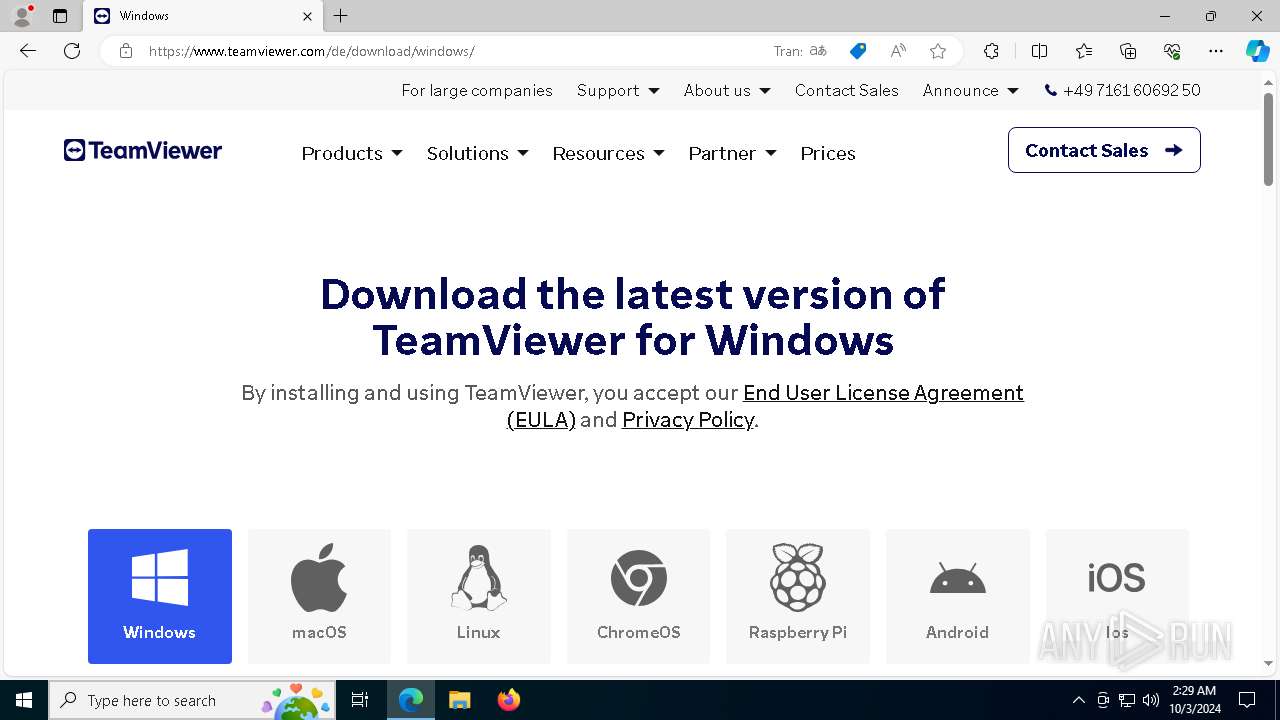
Task: Click the profile avatar icon
Action: click(22, 16)
